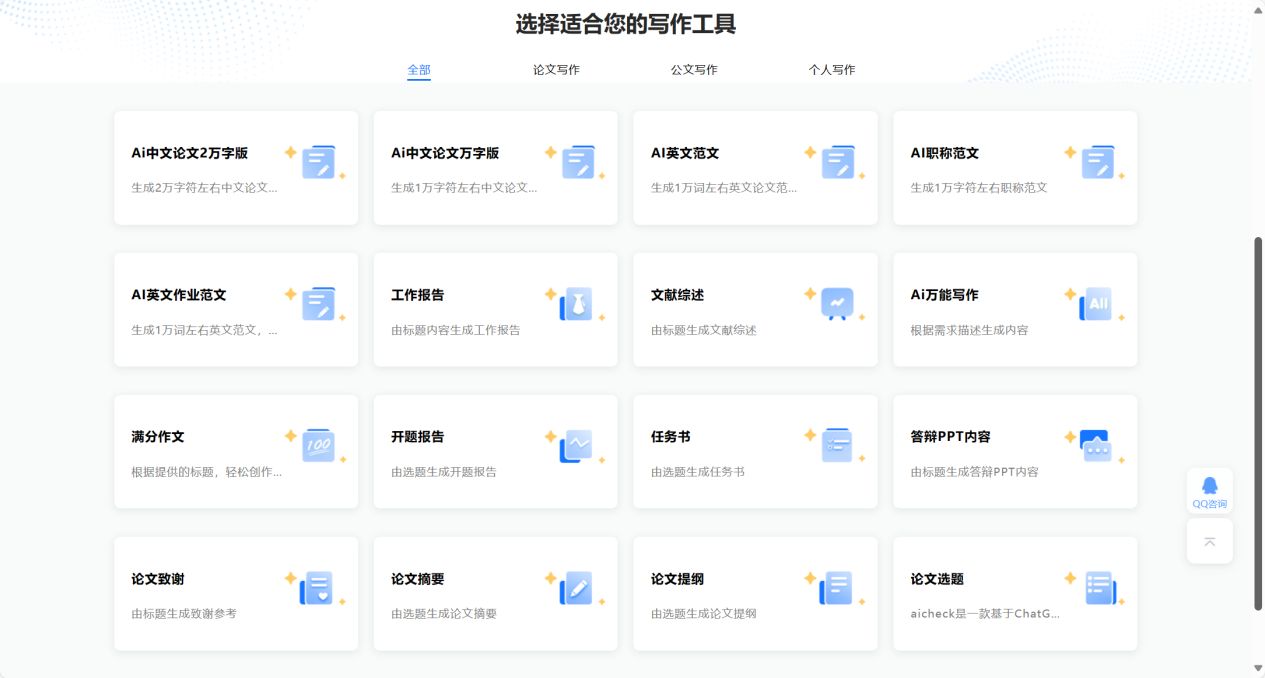Viewport: 1265px width, 678px height.
Task: Click the text 由标题内容生成工作报告
Action: (456, 329)
